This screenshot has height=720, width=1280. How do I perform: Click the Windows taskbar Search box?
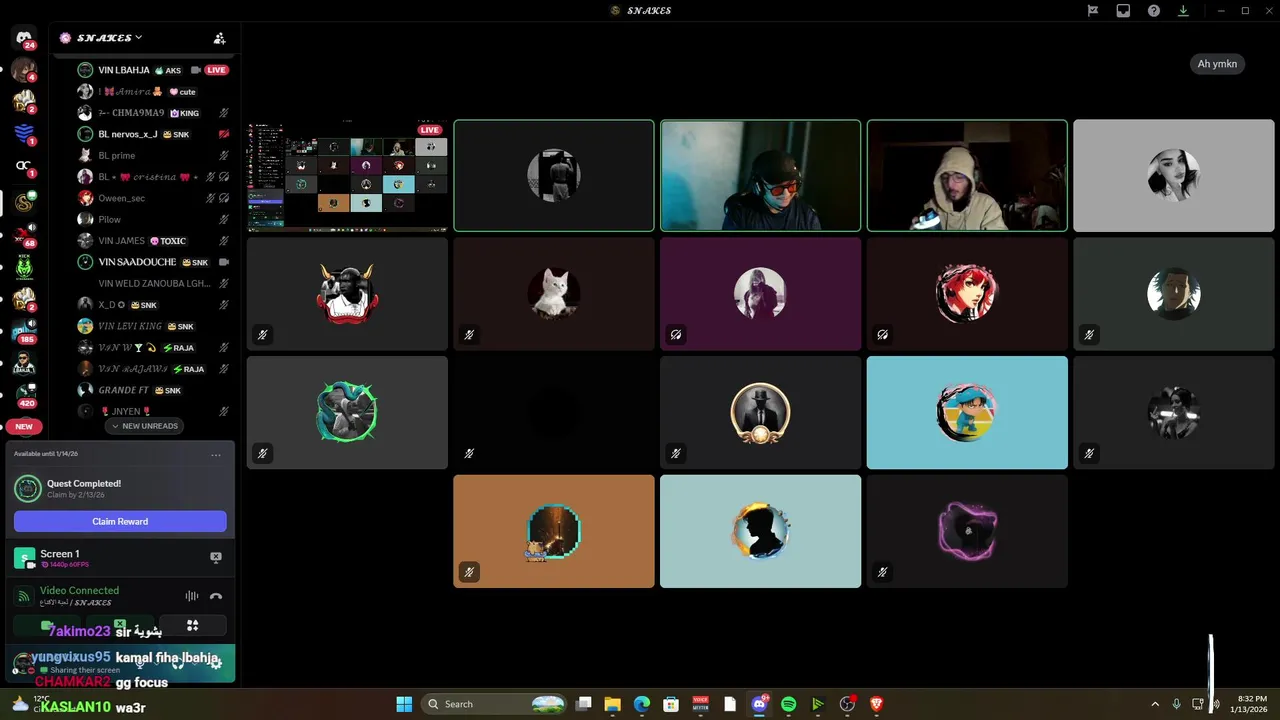pyautogui.click(x=494, y=704)
